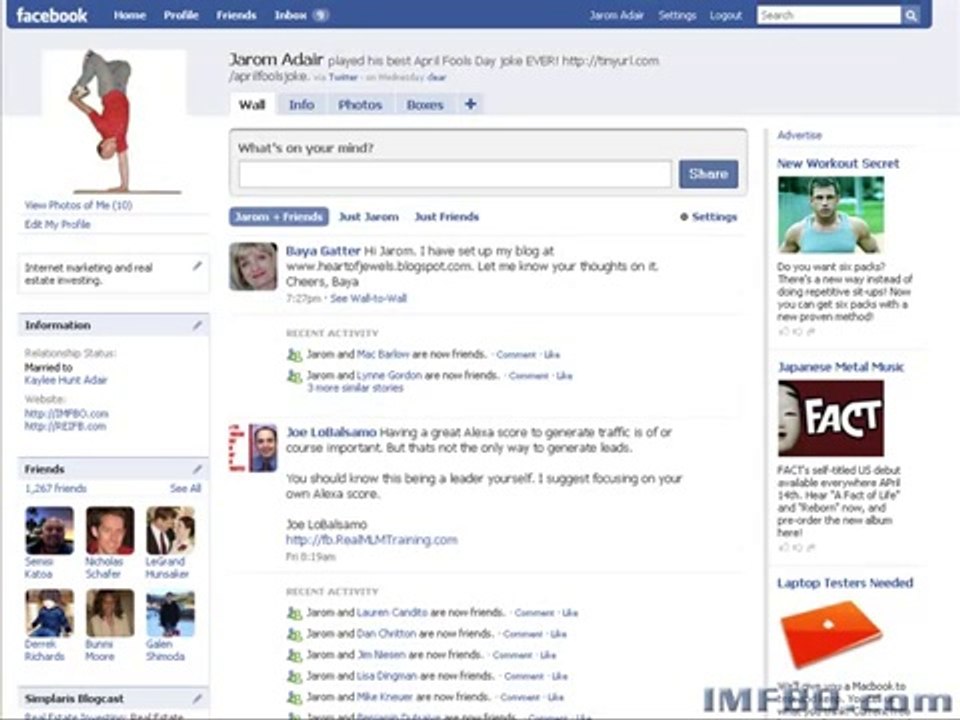Click inside the top Search field
The image size is (960, 720).
[x=829, y=15]
